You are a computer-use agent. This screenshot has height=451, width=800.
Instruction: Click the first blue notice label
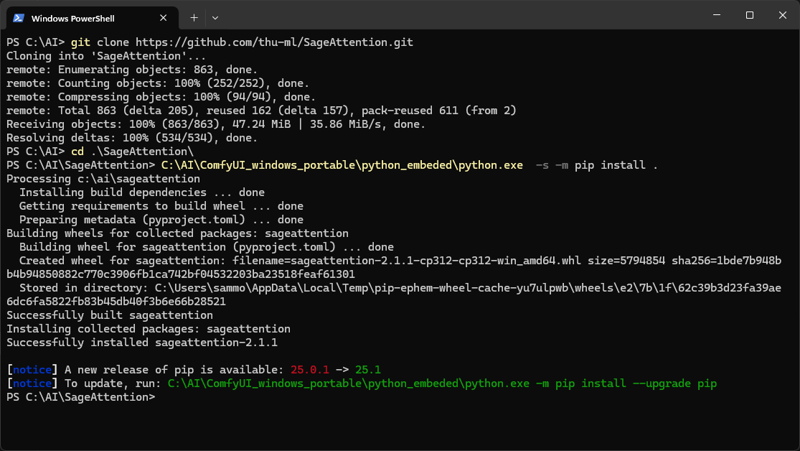[x=32, y=369]
